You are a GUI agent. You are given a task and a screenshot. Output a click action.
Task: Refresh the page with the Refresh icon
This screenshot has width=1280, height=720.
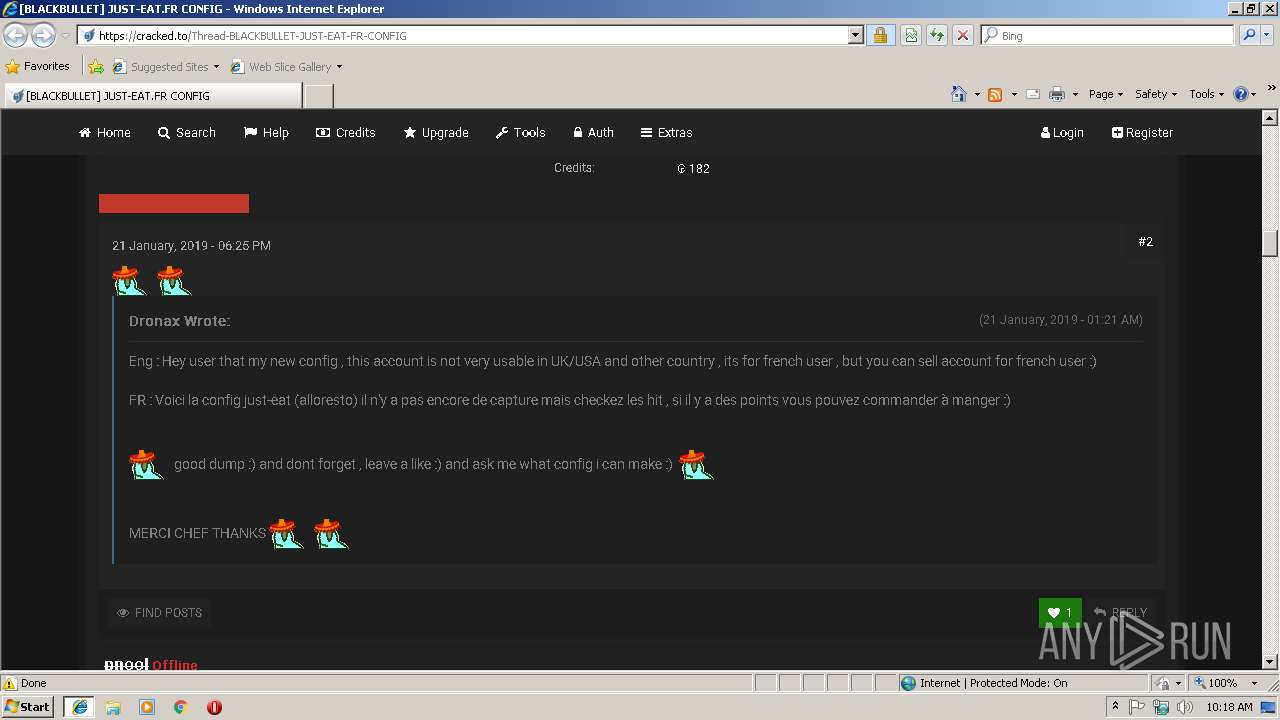click(936, 35)
